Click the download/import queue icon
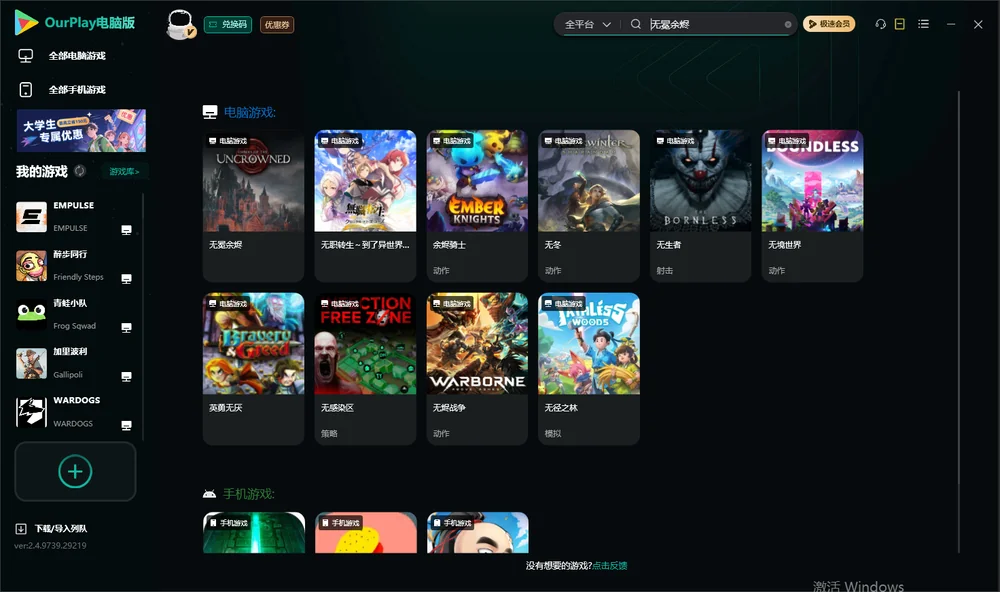This screenshot has width=1000, height=592. click(x=21, y=529)
